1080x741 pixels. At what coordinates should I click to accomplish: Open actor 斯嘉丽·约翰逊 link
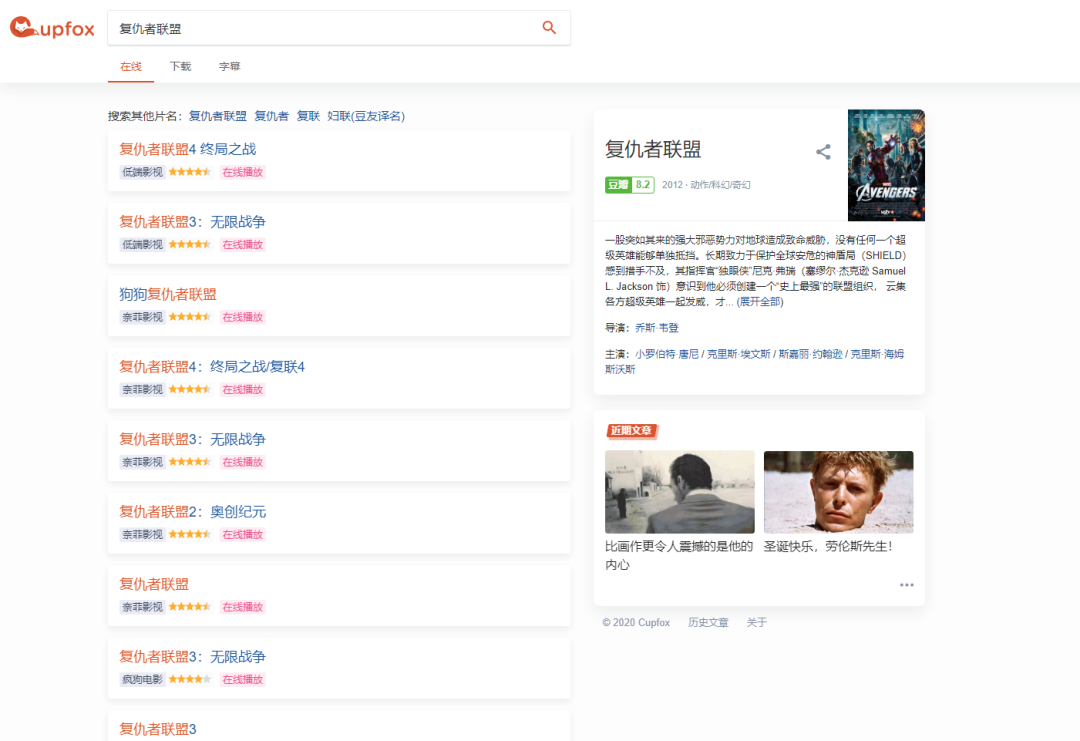(811, 354)
